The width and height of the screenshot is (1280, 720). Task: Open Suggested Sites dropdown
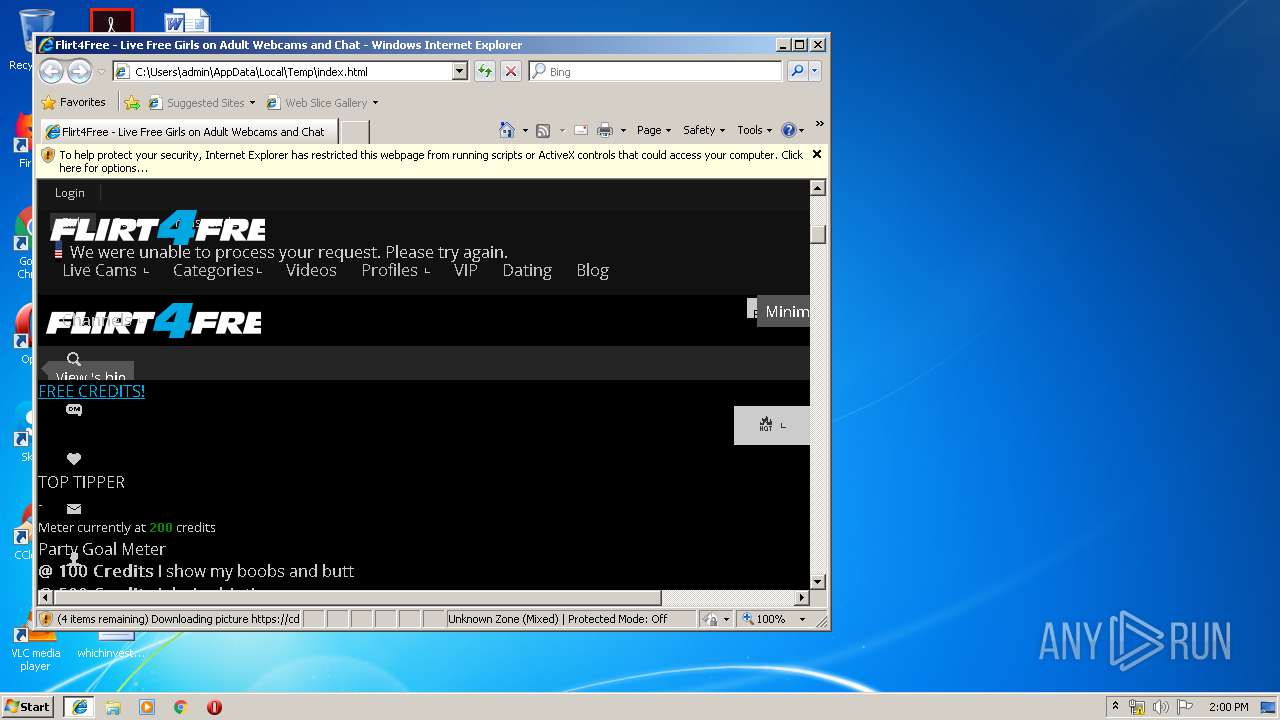tap(253, 102)
